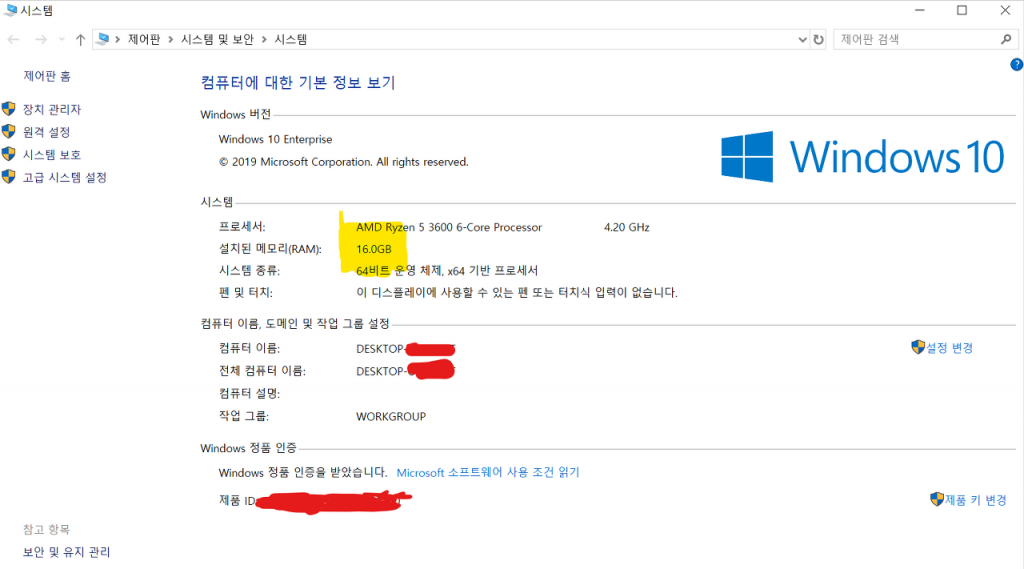This screenshot has width=1024, height=569.
Task: Click the search magnifier icon
Action: click(x=1006, y=39)
